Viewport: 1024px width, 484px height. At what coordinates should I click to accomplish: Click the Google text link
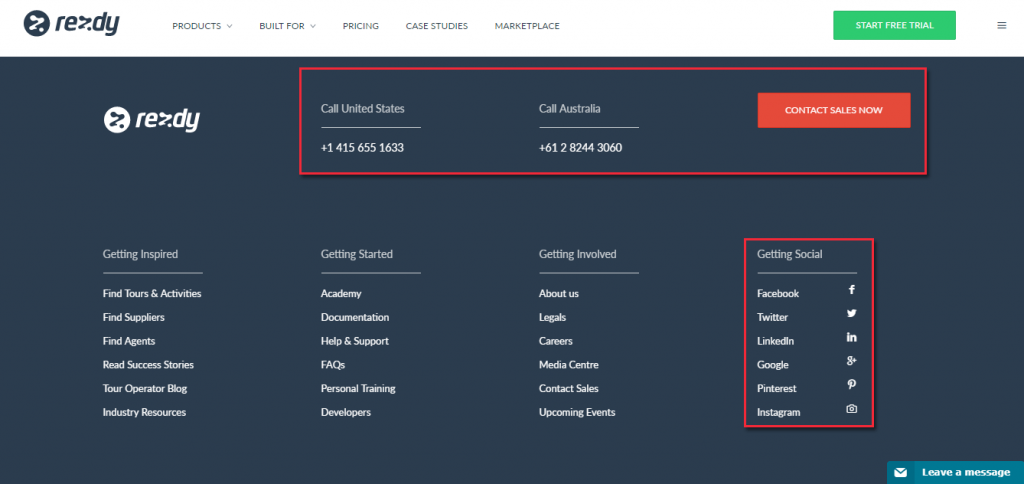pyautogui.click(x=773, y=364)
